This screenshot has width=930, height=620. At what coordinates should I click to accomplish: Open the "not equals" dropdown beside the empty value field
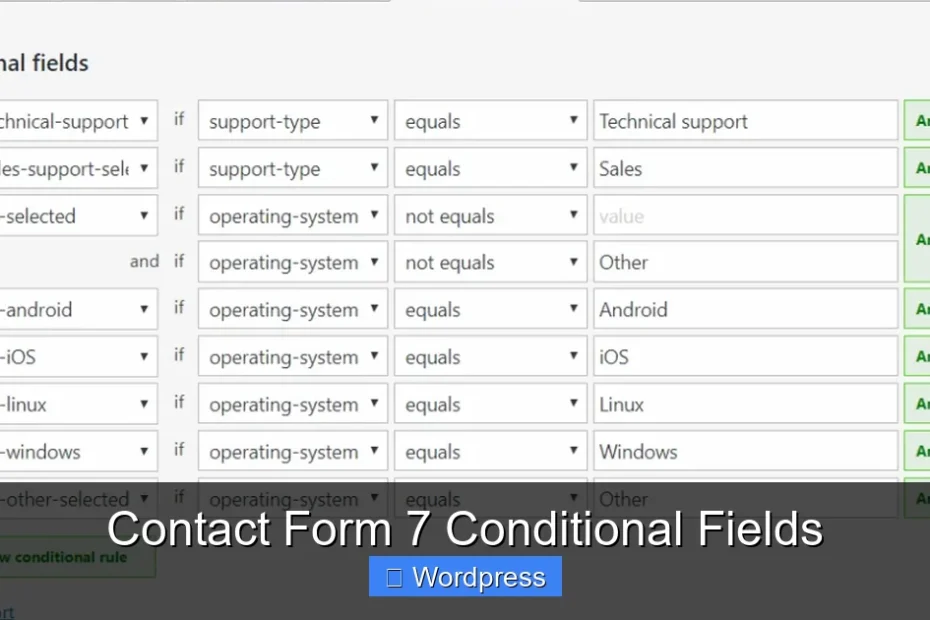490,215
